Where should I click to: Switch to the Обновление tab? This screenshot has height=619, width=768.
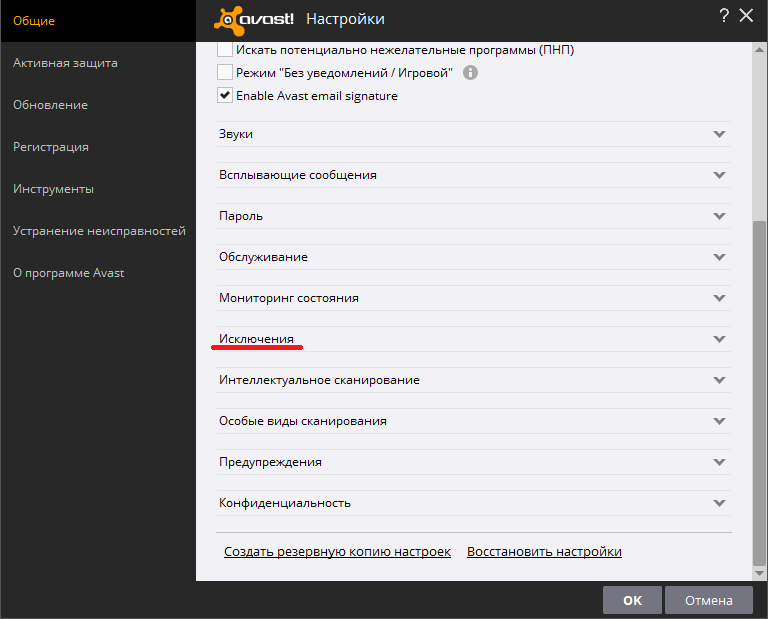click(x=50, y=105)
